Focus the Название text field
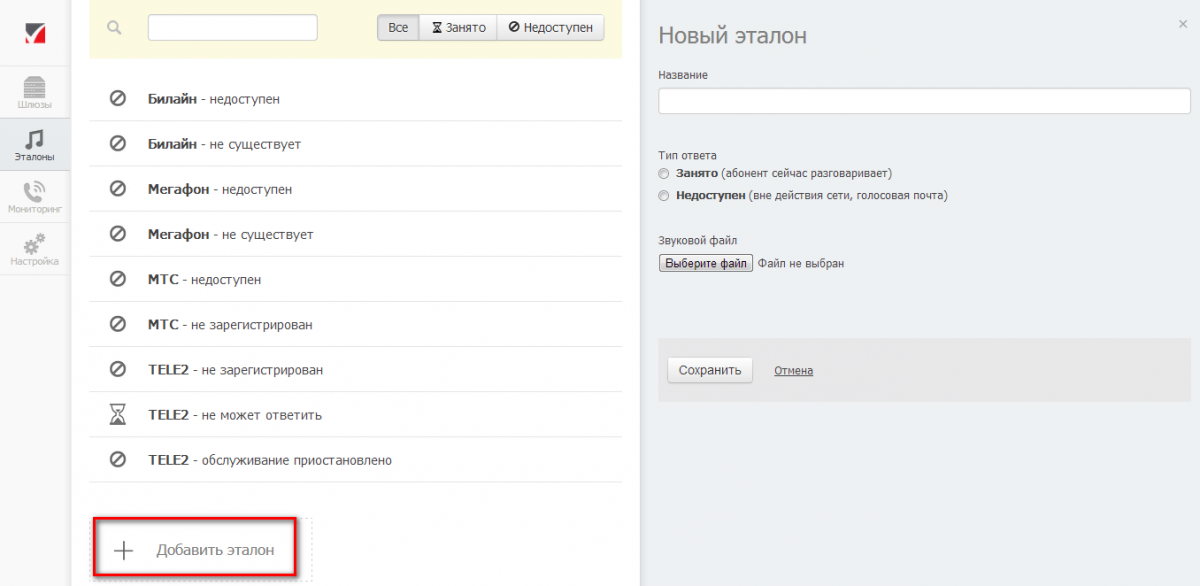Screen dimensions: 1200x586 (x=923, y=101)
